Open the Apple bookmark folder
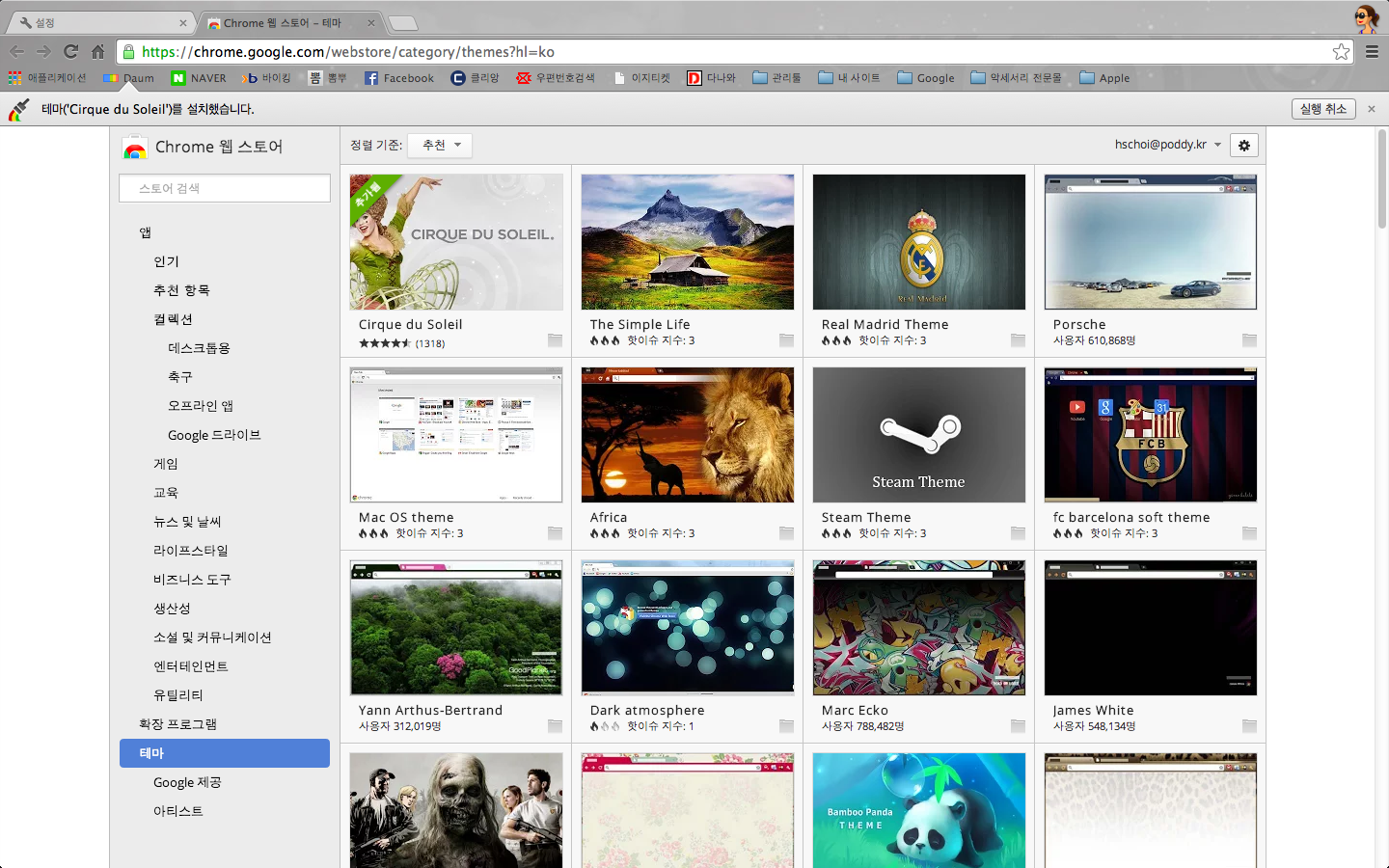Screen dimensions: 1389x868 (x=1105, y=78)
